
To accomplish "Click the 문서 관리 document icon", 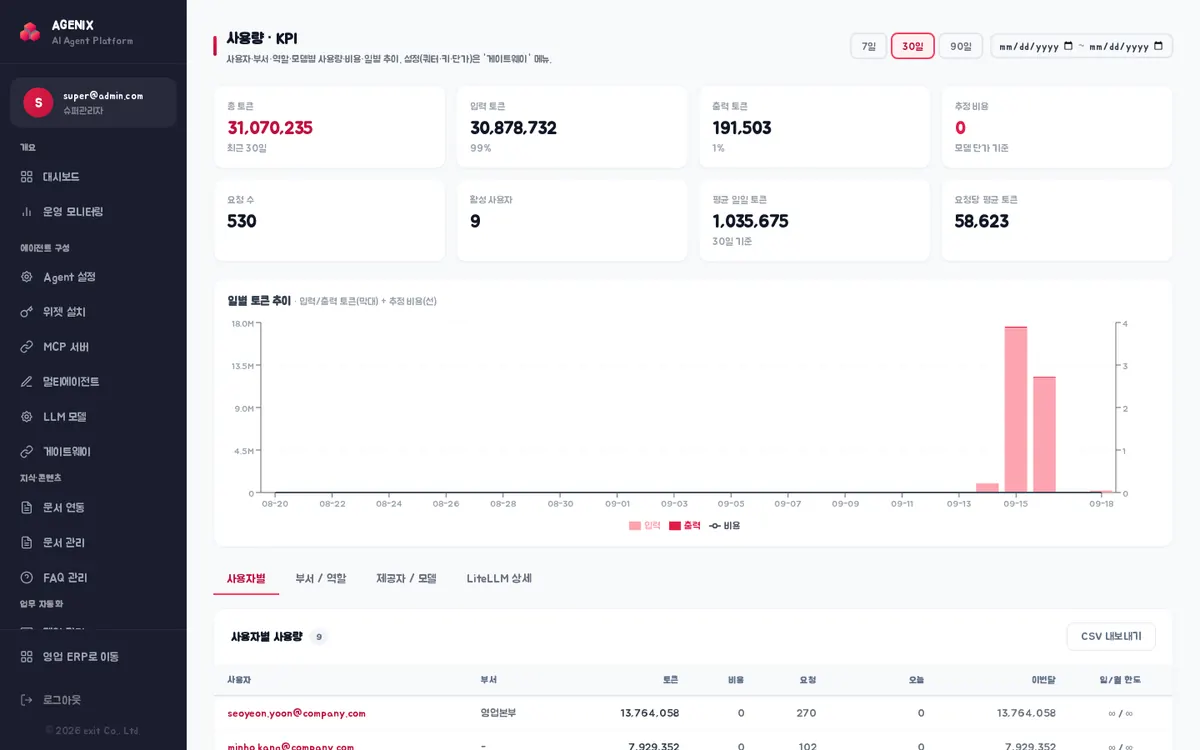I will [x=27, y=543].
